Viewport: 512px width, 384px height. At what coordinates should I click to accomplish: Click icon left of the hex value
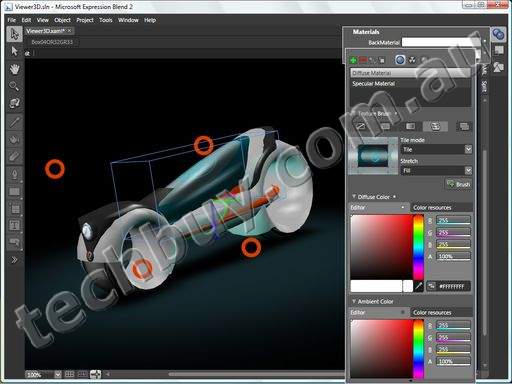[432, 286]
